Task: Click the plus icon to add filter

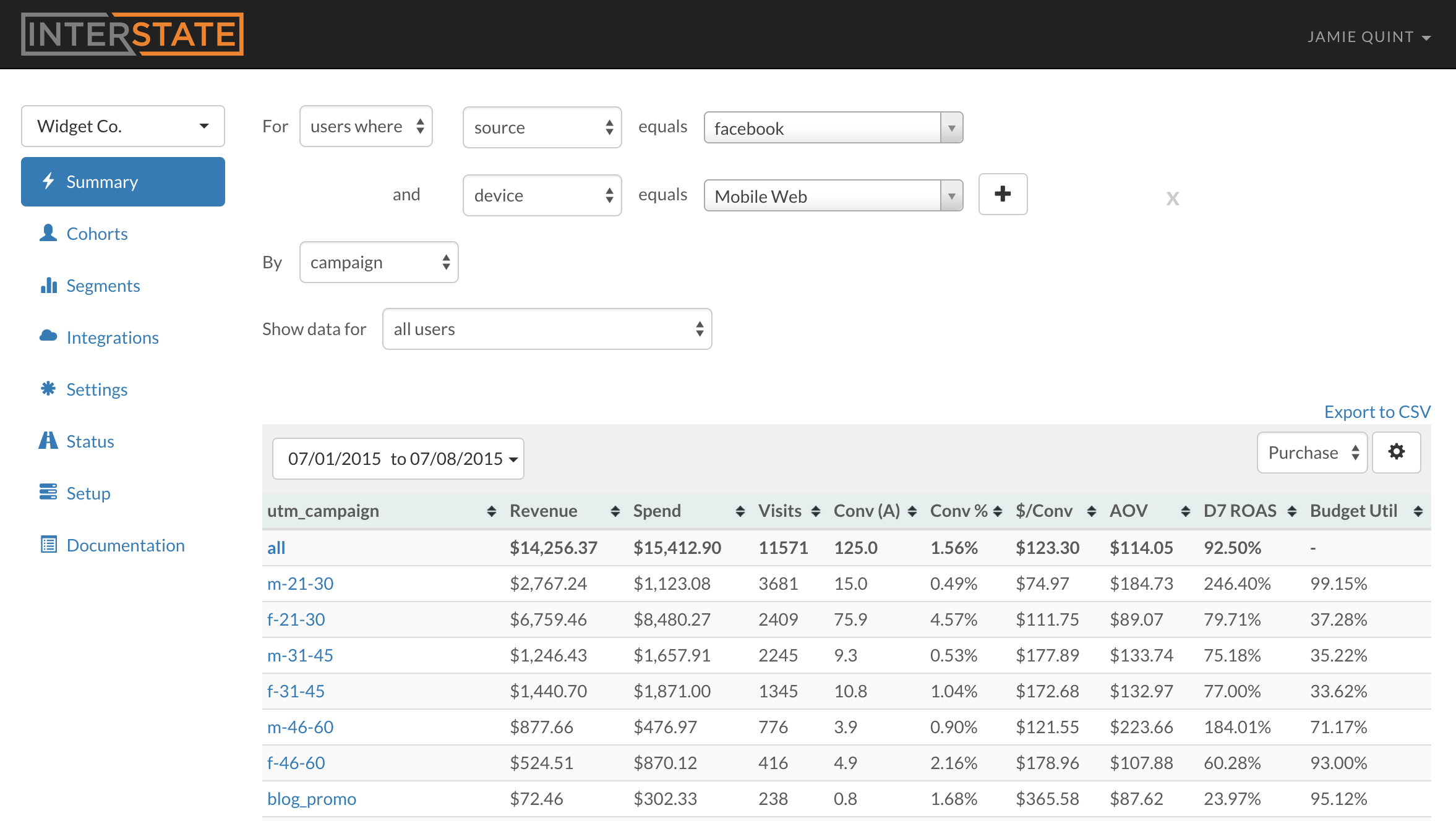Action: (x=1002, y=194)
